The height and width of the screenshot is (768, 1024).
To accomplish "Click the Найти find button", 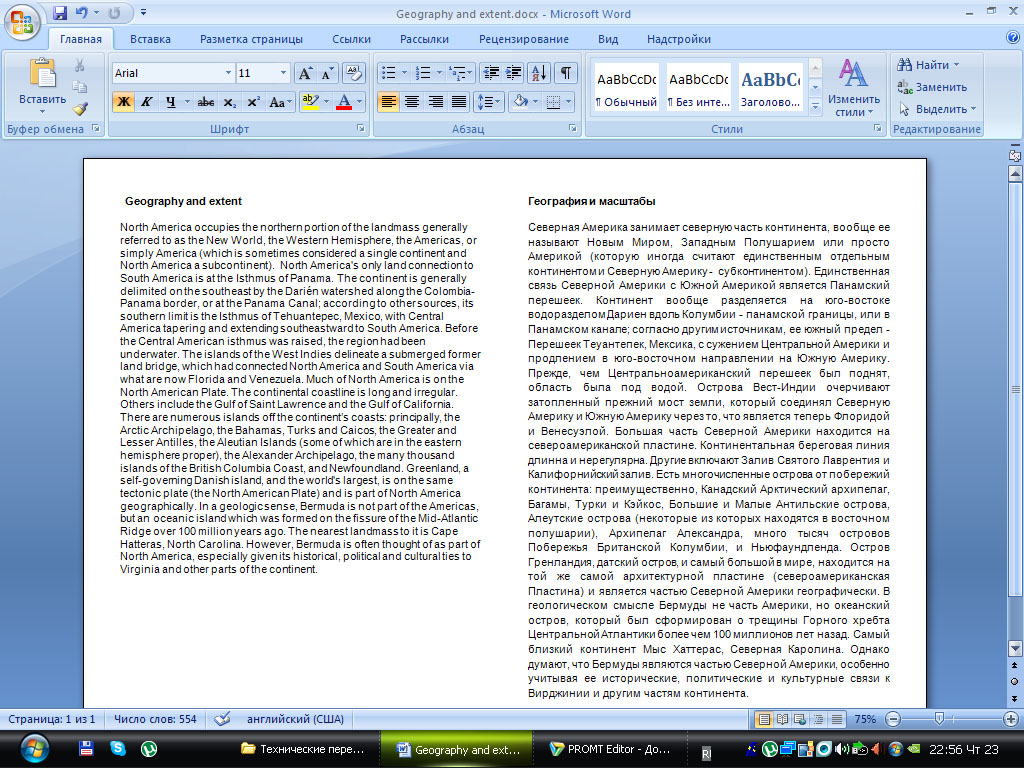I will (x=928, y=65).
